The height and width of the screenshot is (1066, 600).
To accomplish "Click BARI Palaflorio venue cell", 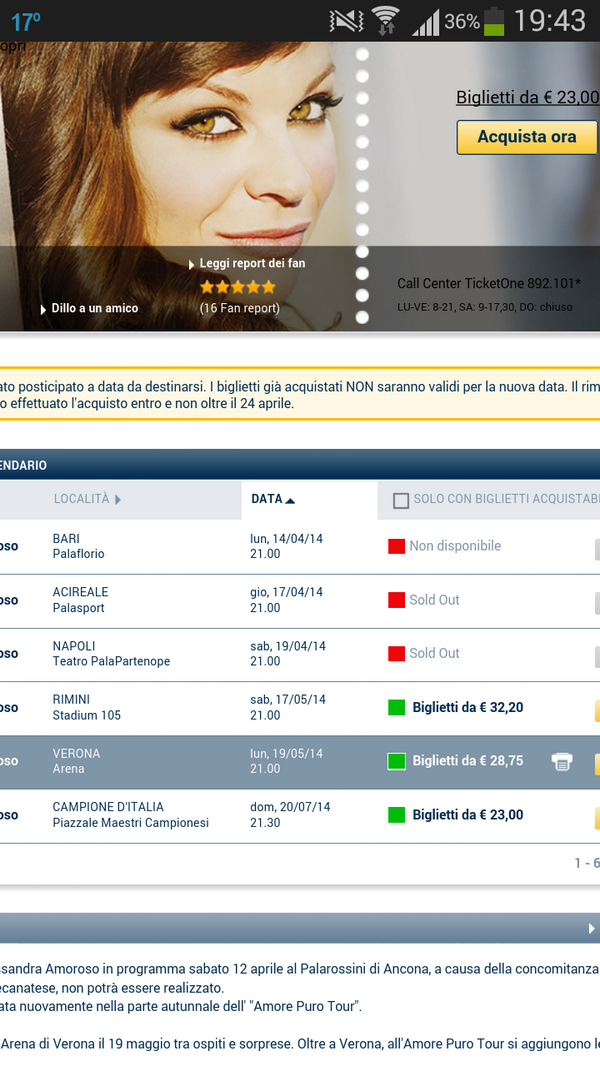I will pos(79,546).
